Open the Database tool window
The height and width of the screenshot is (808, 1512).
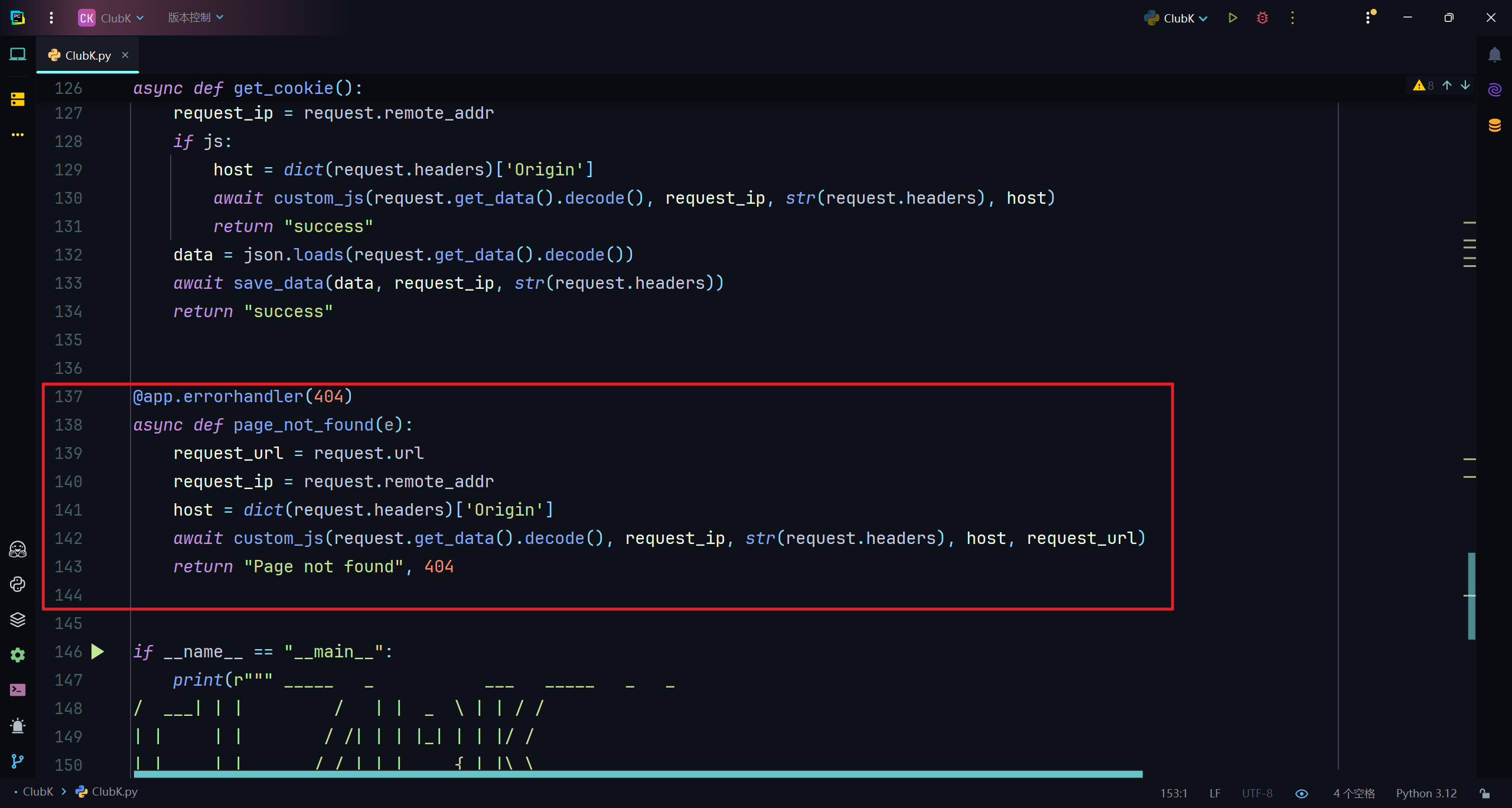(x=1494, y=125)
